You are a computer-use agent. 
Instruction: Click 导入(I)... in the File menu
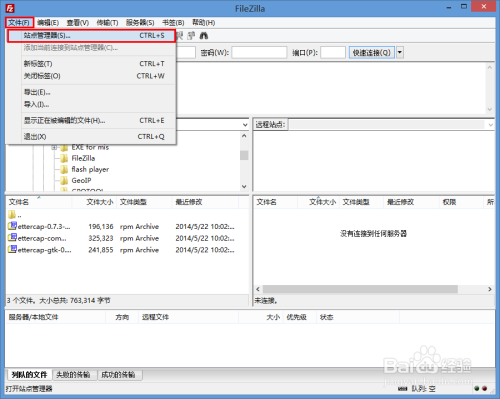(x=91, y=104)
